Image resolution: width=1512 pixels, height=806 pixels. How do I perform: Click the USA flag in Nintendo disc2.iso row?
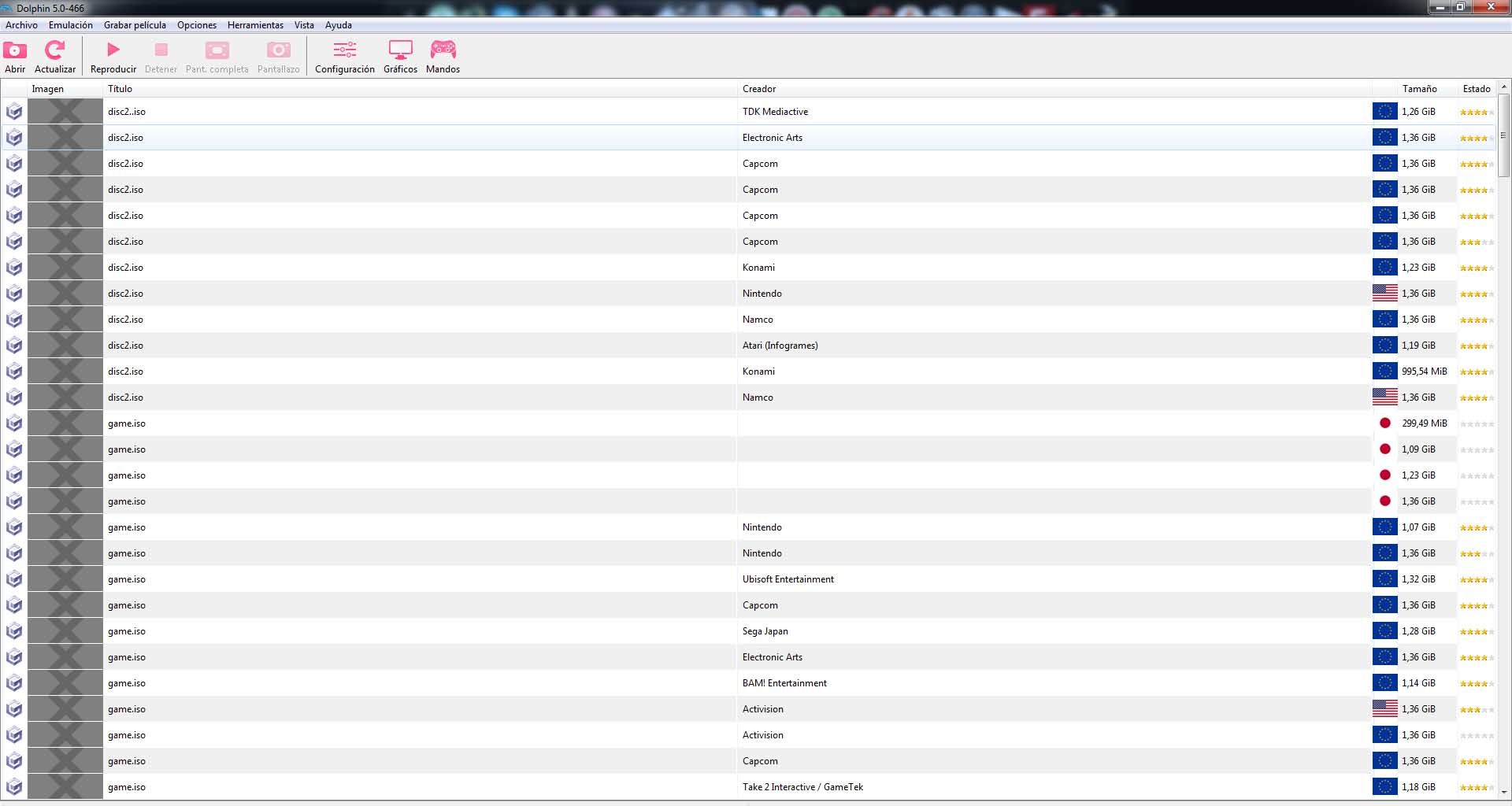(x=1385, y=294)
